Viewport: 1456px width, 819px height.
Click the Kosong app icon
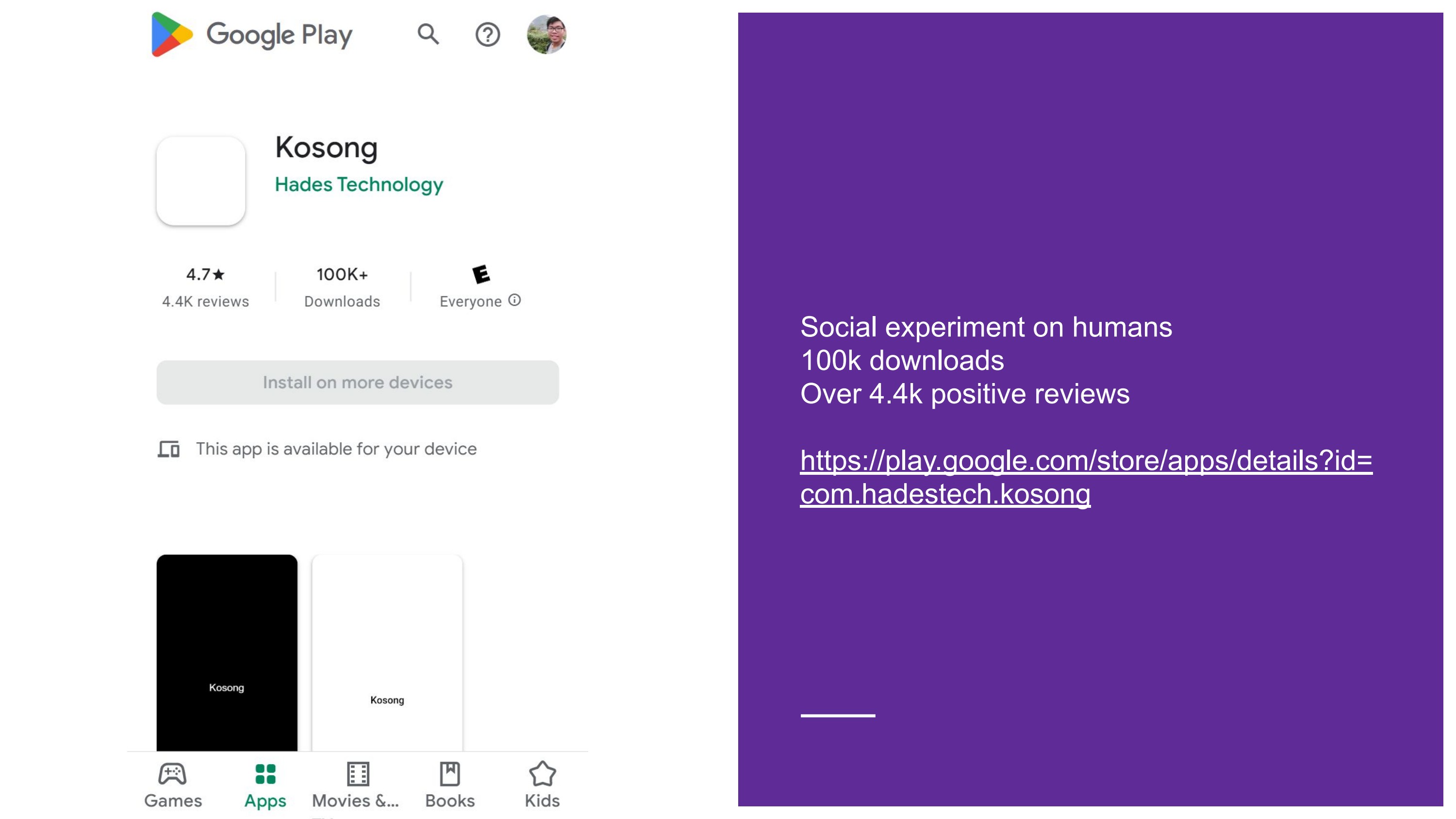point(200,181)
